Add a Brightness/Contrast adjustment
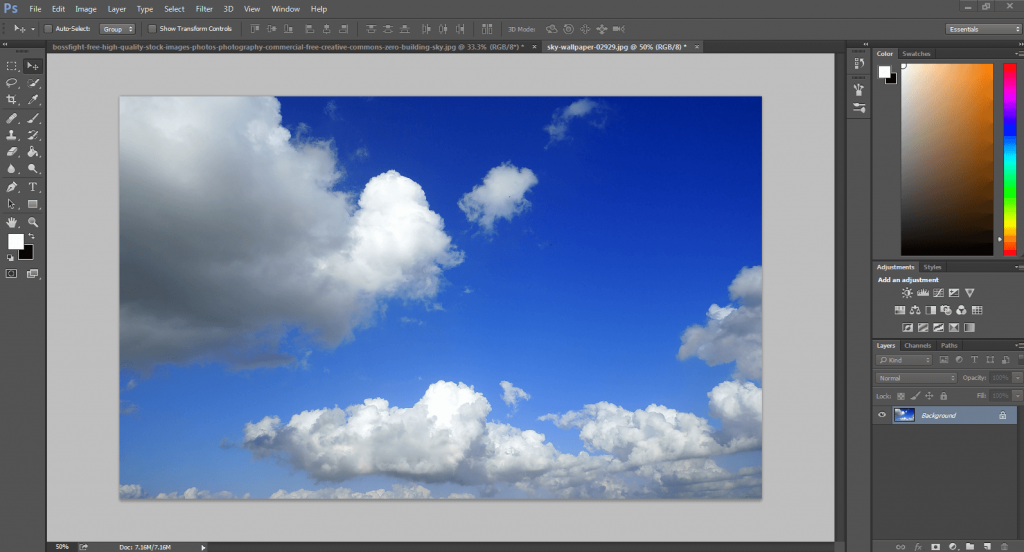Image resolution: width=1024 pixels, height=552 pixels. tap(907, 293)
